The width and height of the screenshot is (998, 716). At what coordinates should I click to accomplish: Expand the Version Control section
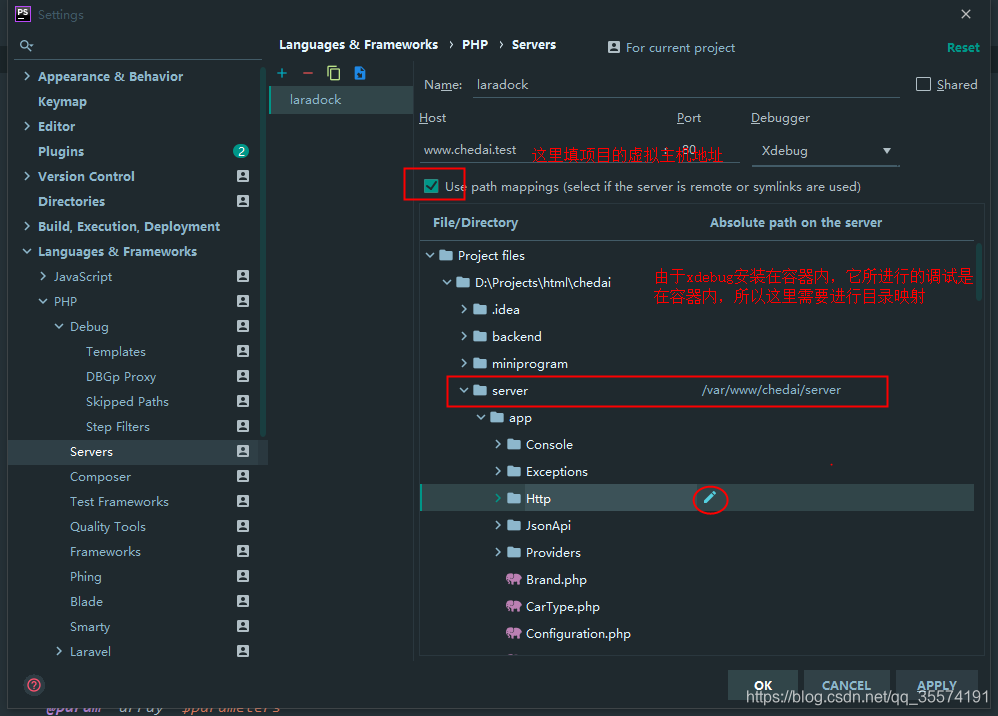pos(27,176)
